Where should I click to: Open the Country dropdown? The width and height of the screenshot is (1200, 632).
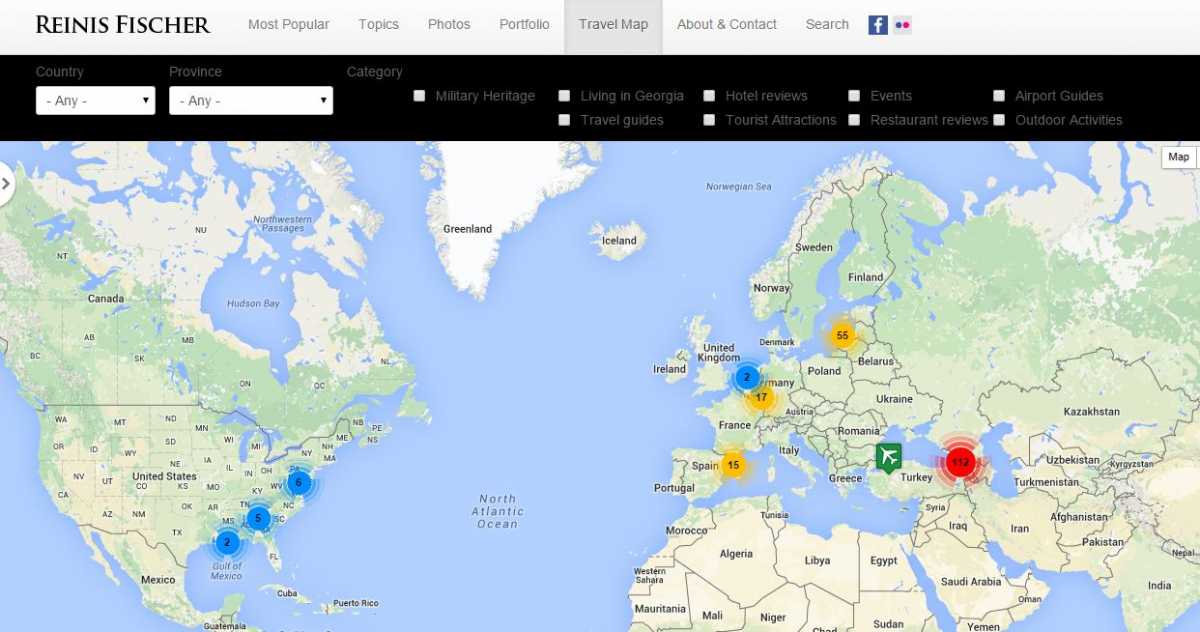pyautogui.click(x=95, y=101)
